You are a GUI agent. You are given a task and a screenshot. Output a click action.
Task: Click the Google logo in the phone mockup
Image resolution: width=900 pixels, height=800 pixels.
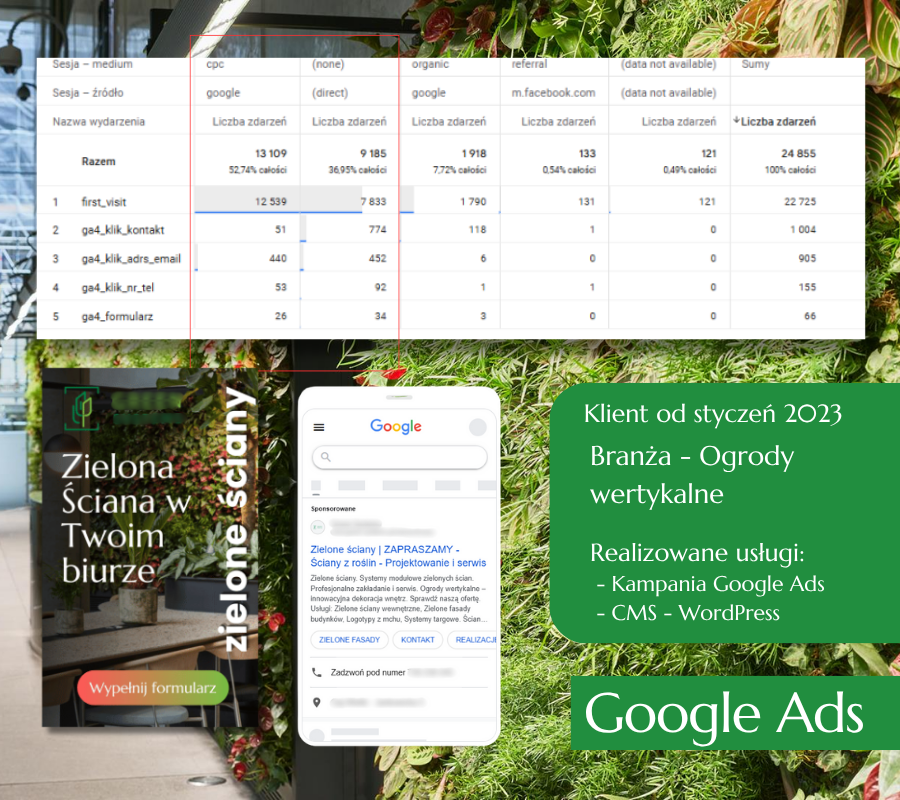tap(395, 426)
